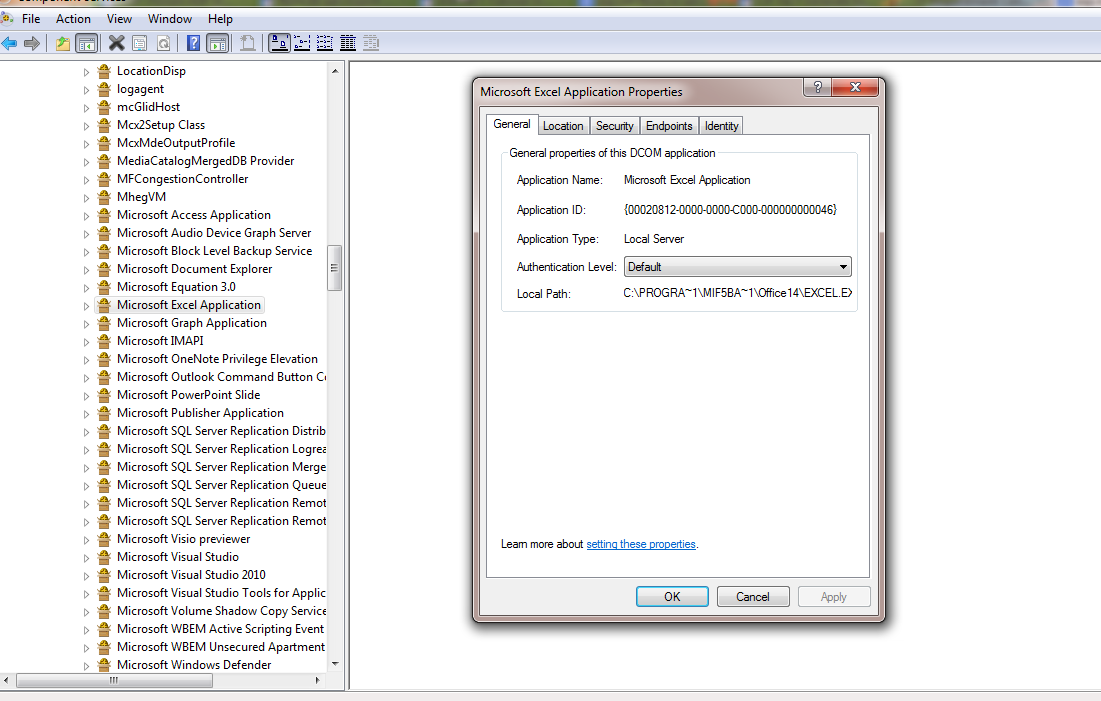Select Microsoft SQL Server Replication Merge
The height and width of the screenshot is (701, 1101).
tap(221, 467)
